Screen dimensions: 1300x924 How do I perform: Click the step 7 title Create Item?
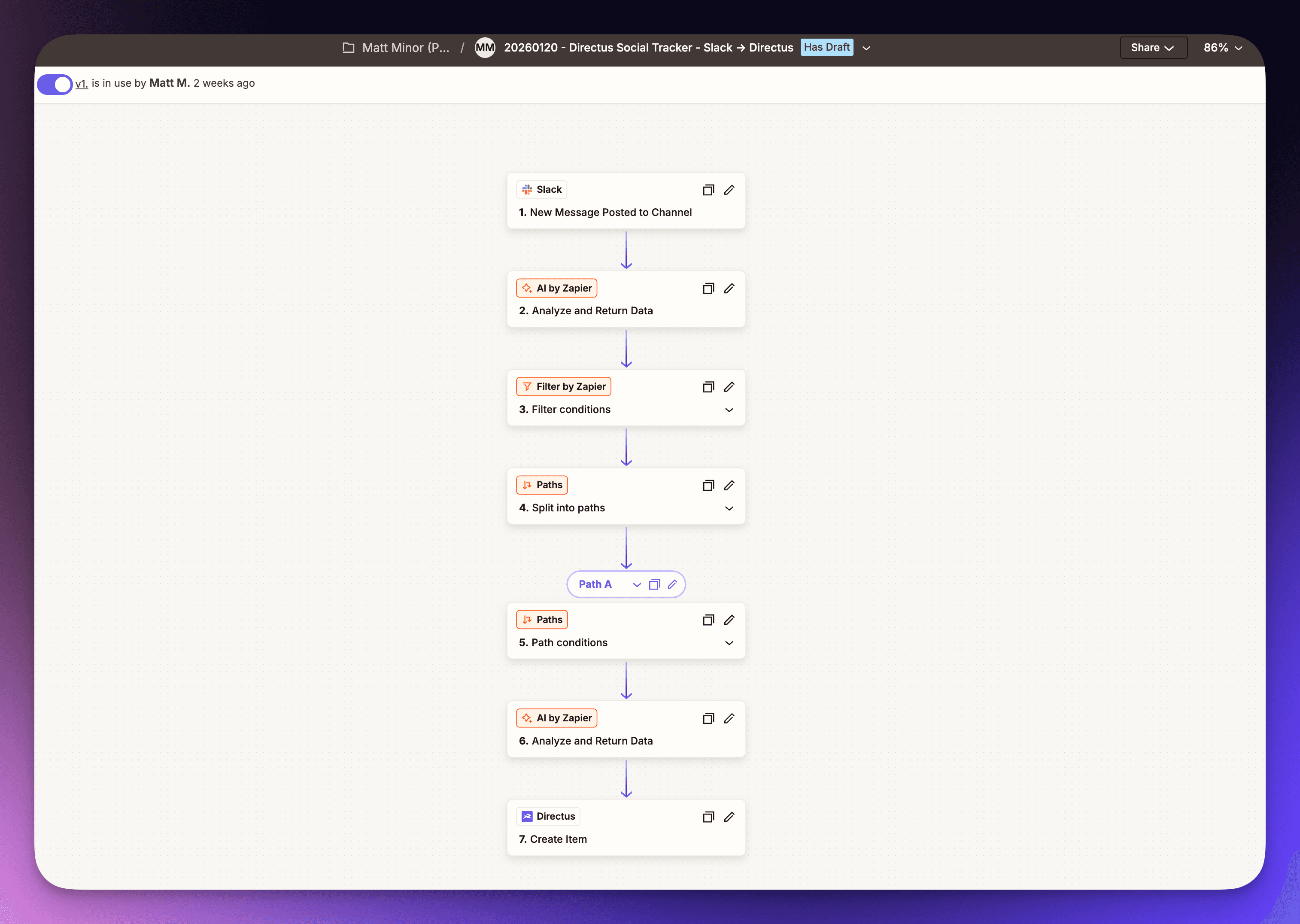coord(558,839)
